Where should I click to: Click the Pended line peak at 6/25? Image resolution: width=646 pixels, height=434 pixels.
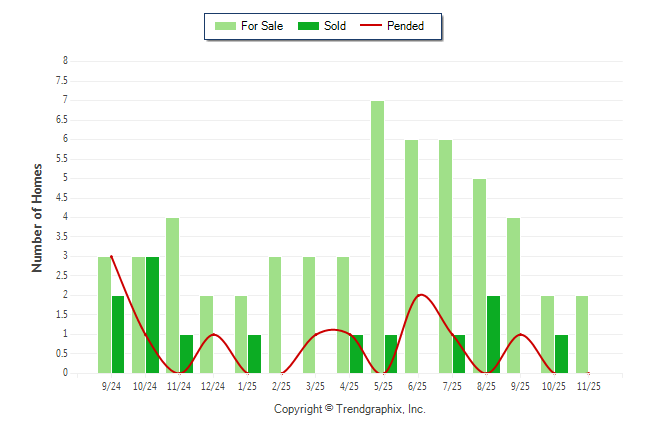[x=421, y=295]
